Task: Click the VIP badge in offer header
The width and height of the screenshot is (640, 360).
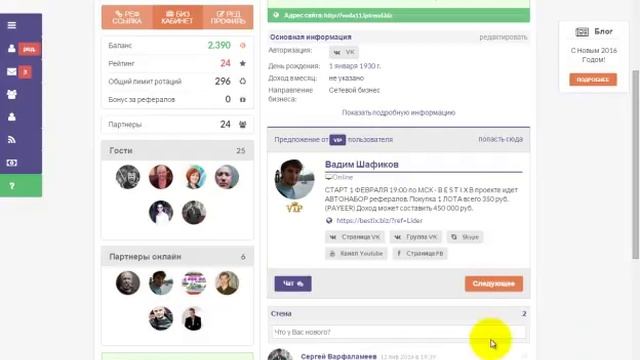Action: pos(338,140)
